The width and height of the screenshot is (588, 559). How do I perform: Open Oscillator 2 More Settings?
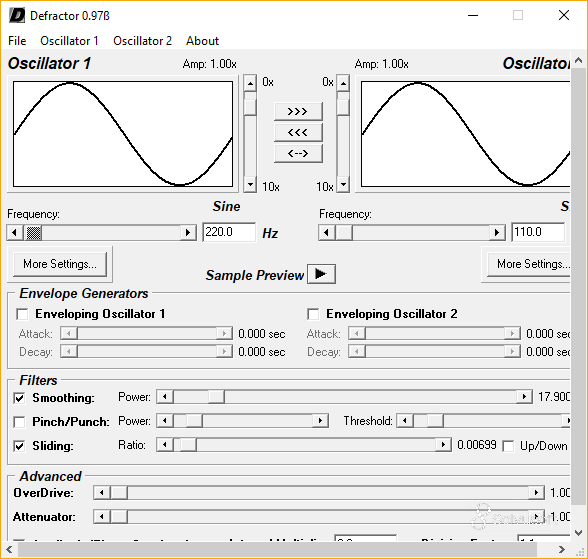pos(529,264)
